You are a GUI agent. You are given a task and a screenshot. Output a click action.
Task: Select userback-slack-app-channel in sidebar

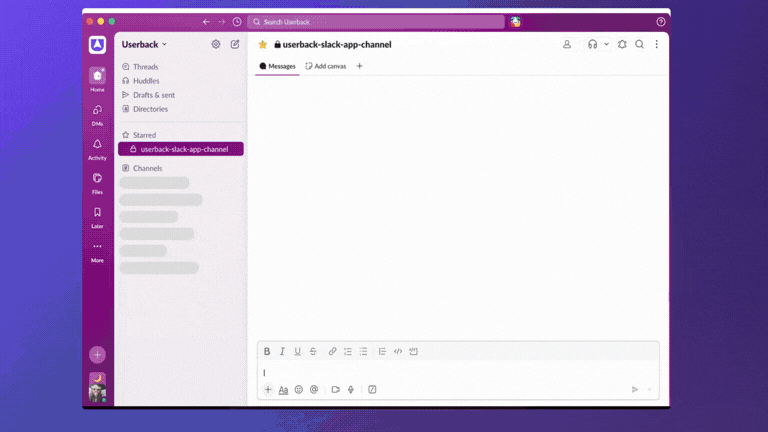click(181, 149)
